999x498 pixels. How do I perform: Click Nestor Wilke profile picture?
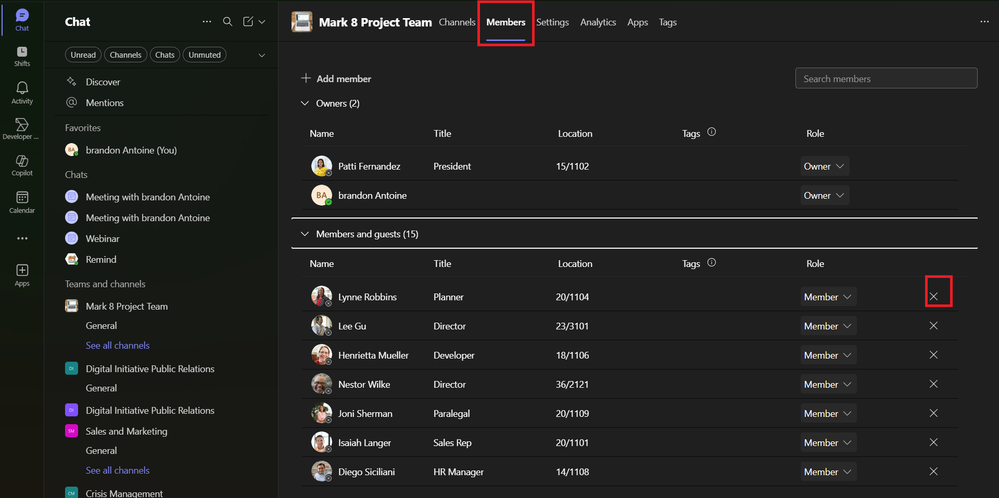coord(322,384)
